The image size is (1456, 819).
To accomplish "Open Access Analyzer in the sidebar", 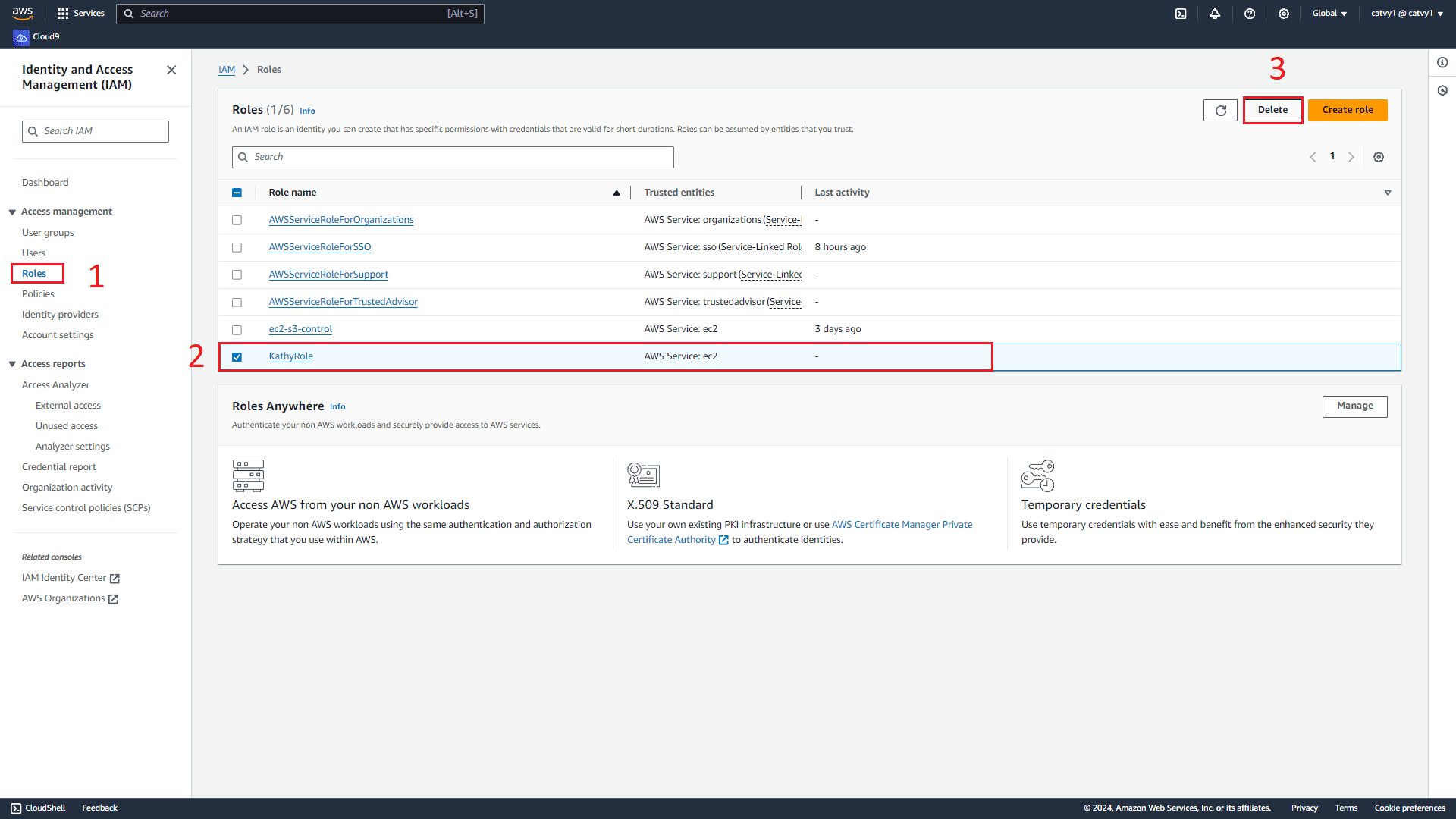I will pyautogui.click(x=55, y=385).
